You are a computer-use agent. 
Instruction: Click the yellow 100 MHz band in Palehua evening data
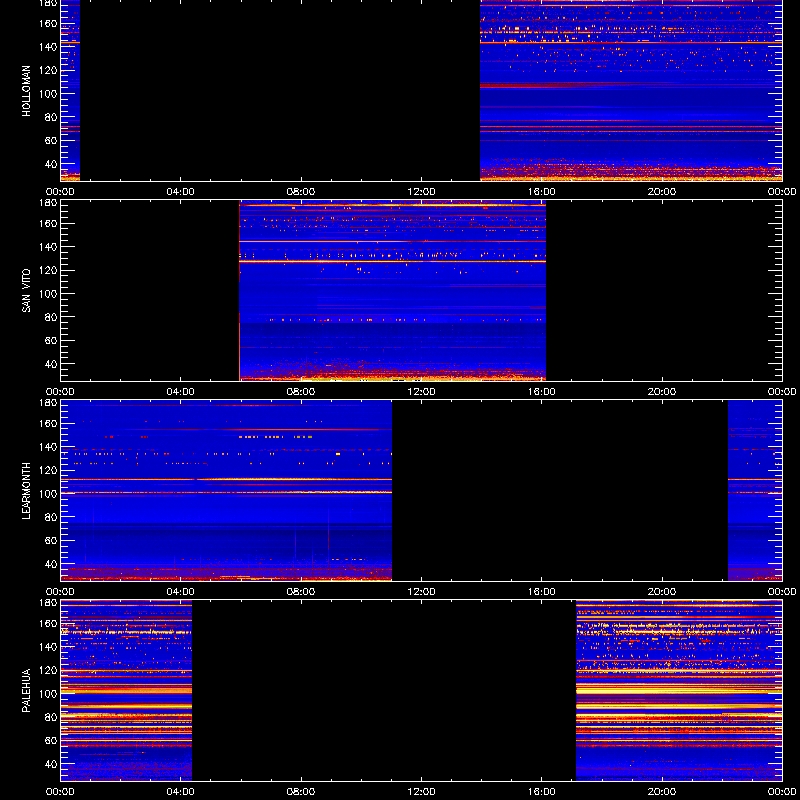pyautogui.click(x=679, y=689)
